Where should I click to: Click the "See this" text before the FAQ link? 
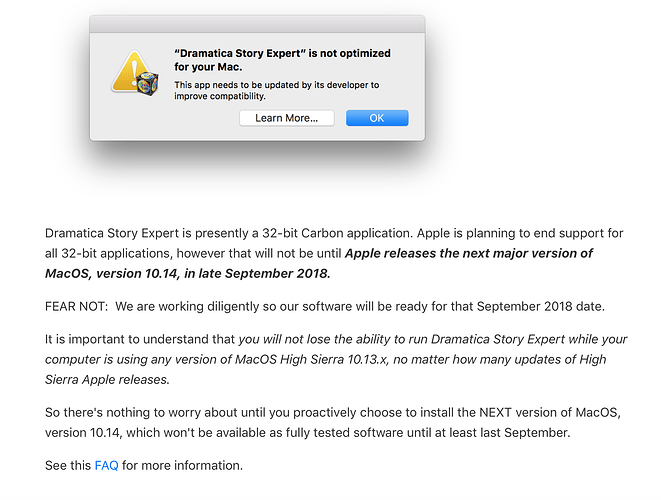click(68, 465)
